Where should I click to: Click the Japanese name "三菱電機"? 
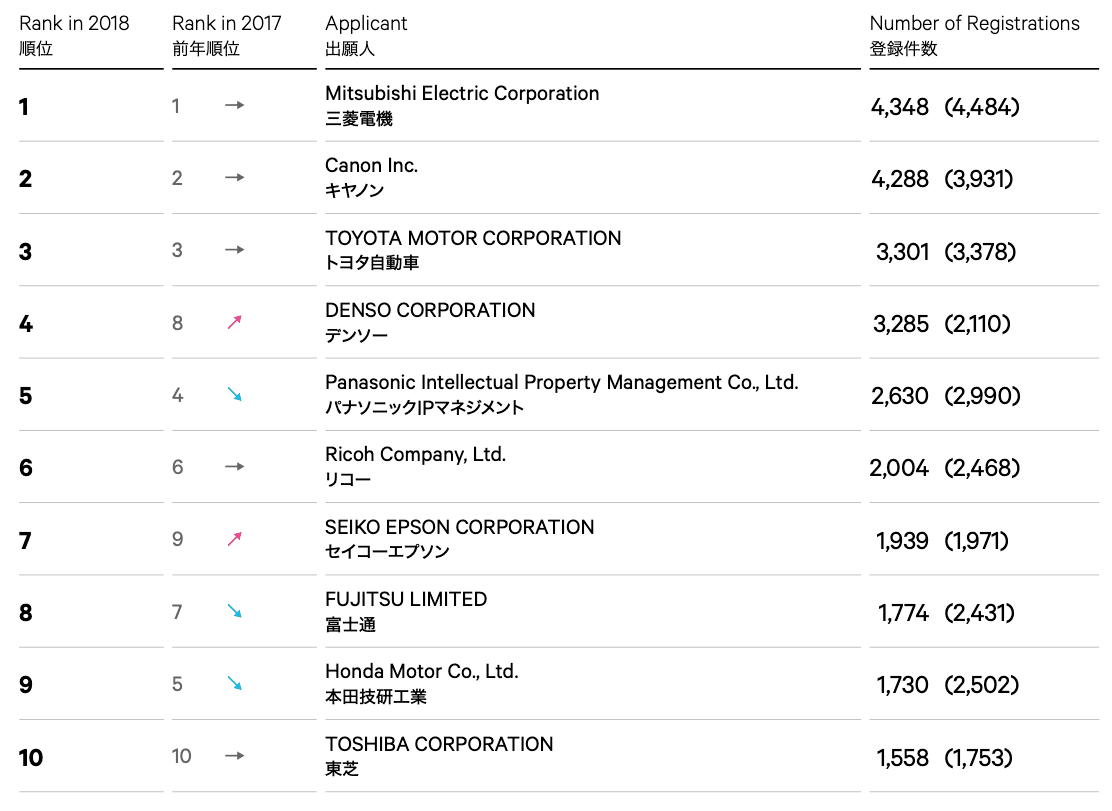pos(359,119)
